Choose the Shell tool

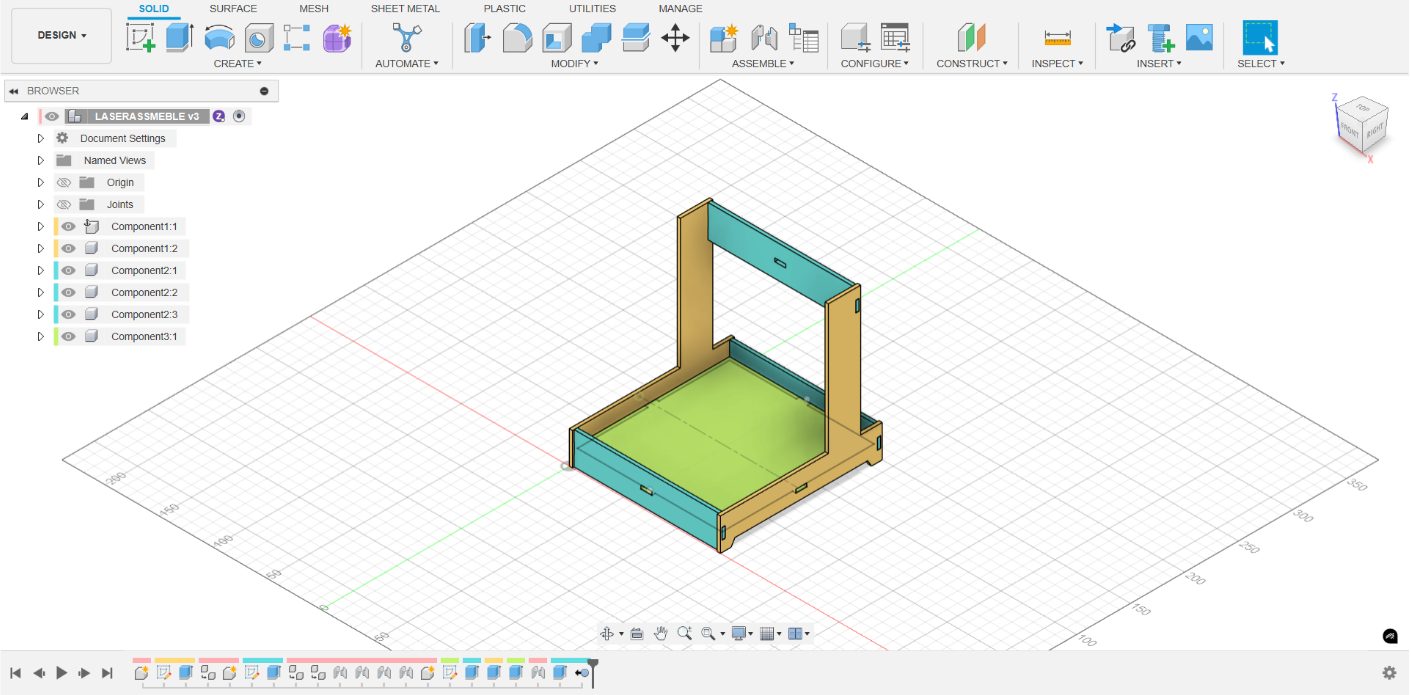pyautogui.click(x=557, y=38)
